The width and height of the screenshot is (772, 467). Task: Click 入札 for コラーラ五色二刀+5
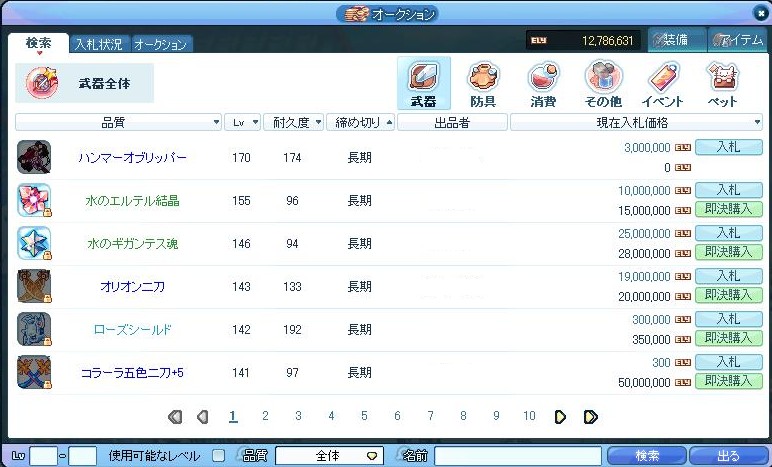[x=729, y=362]
